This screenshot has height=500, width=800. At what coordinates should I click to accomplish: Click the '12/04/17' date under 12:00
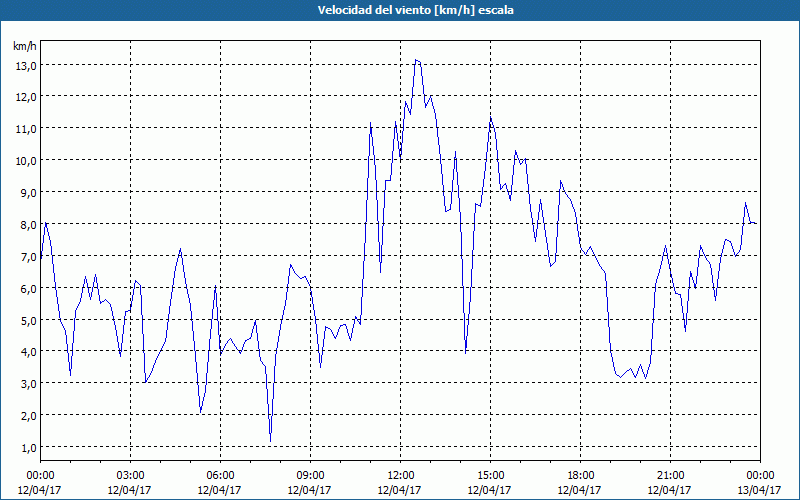click(x=399, y=490)
